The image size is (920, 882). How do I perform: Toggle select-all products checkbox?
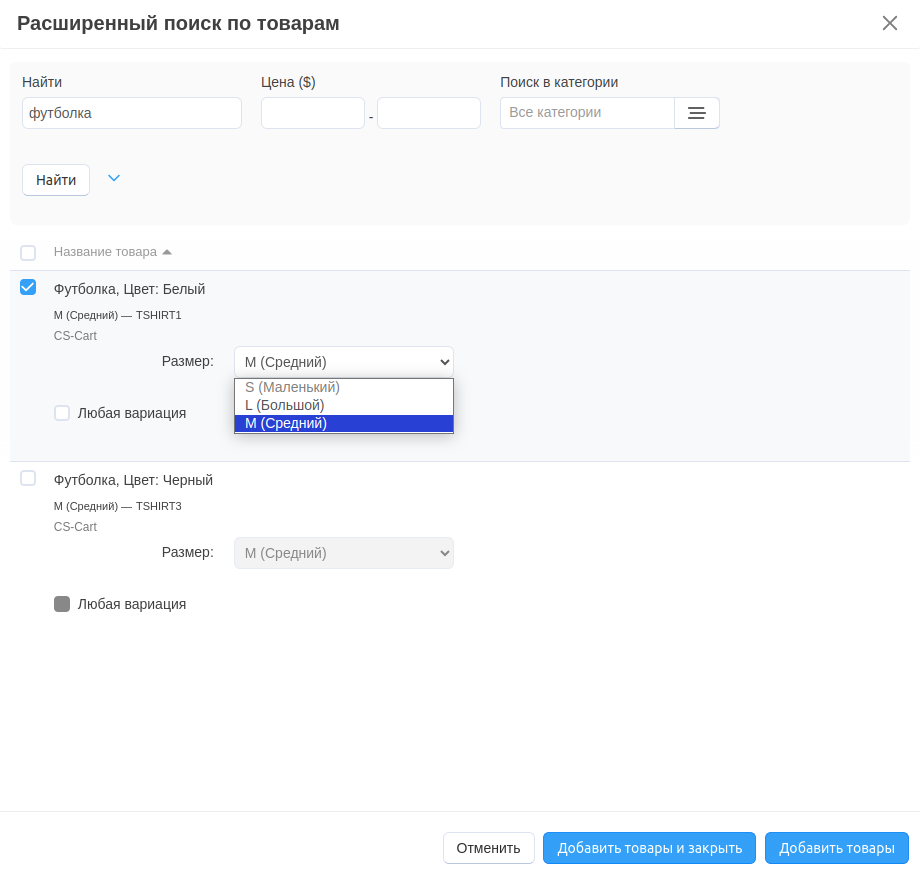click(28, 253)
